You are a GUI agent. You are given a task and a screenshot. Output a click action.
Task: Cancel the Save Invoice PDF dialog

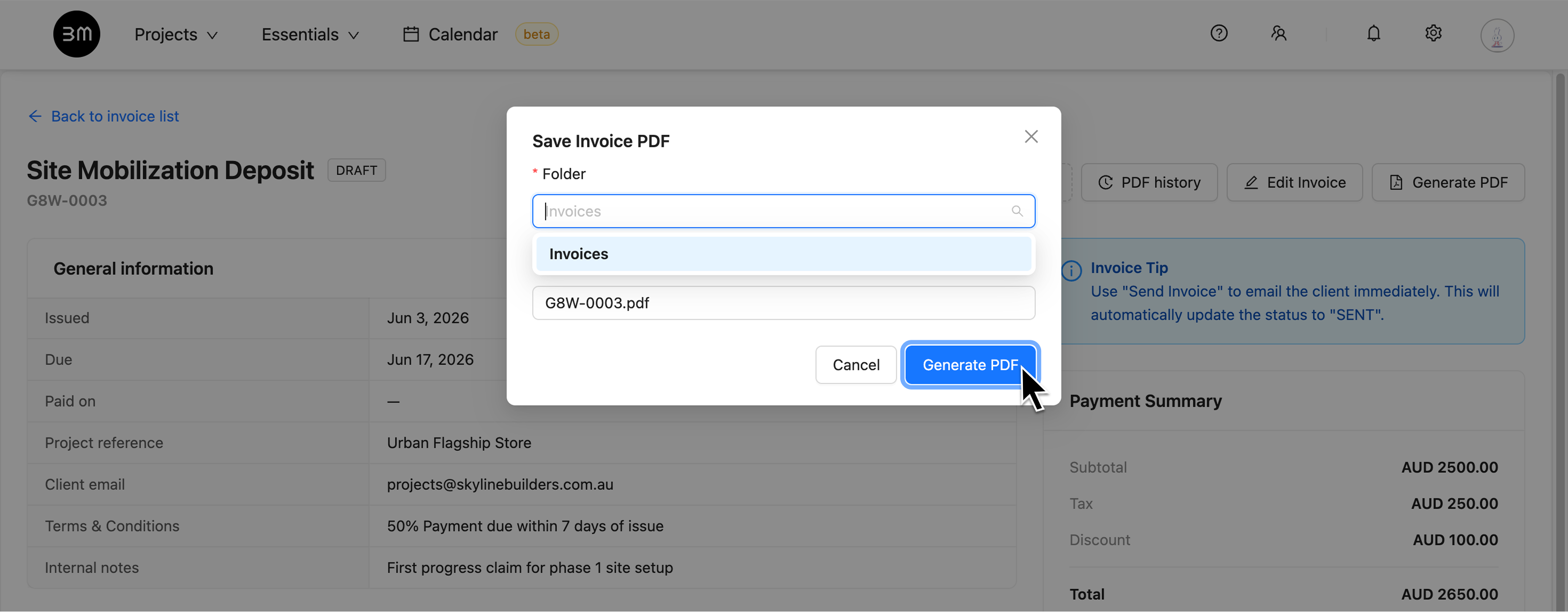(x=855, y=365)
